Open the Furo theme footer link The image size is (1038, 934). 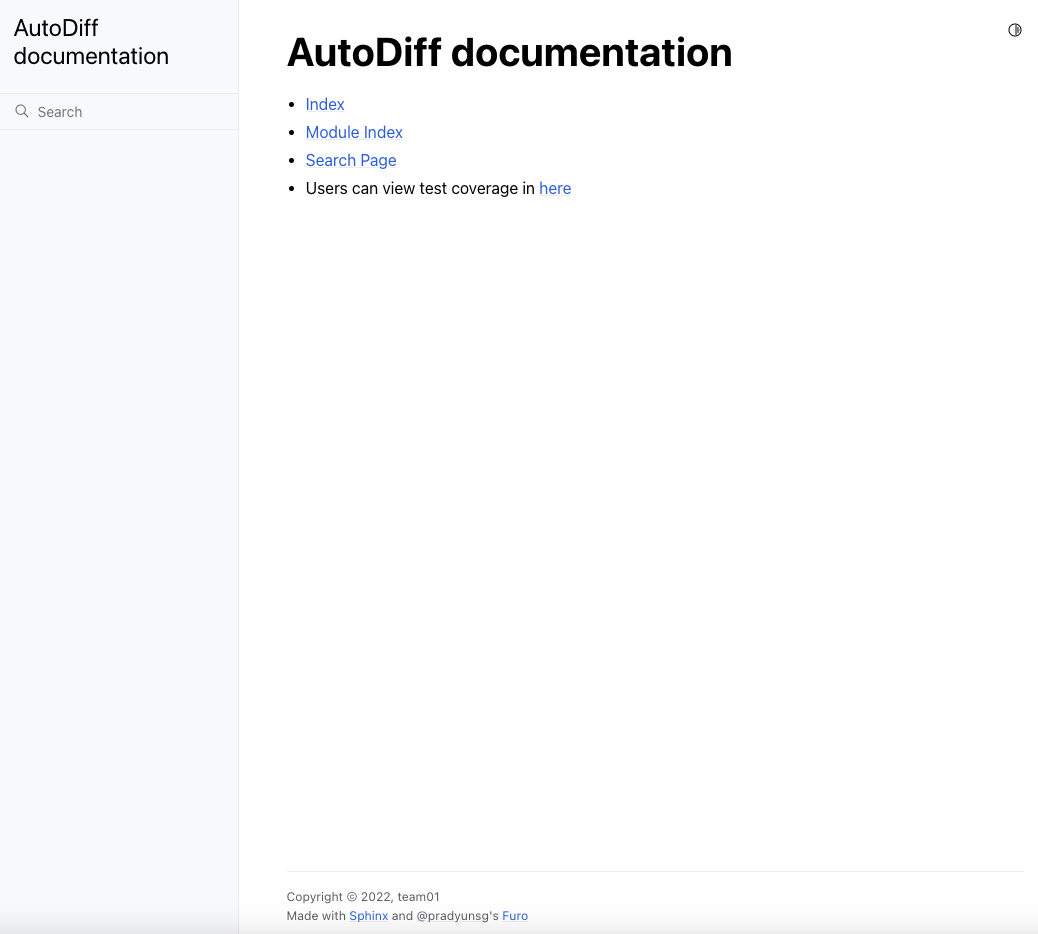pyautogui.click(x=515, y=915)
